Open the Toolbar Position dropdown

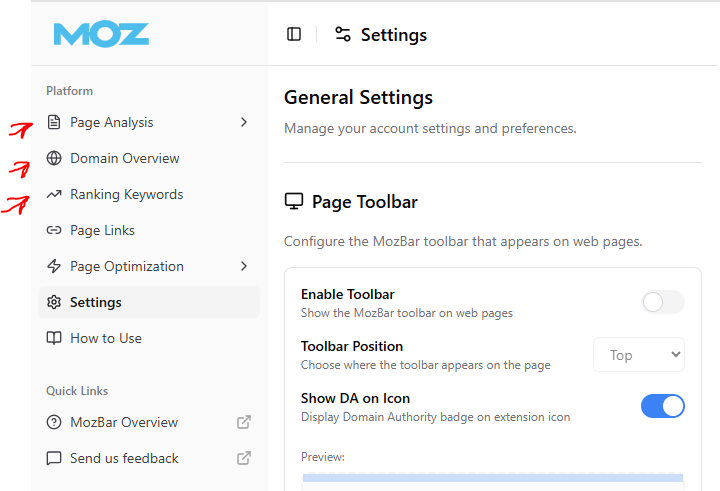[639, 355]
